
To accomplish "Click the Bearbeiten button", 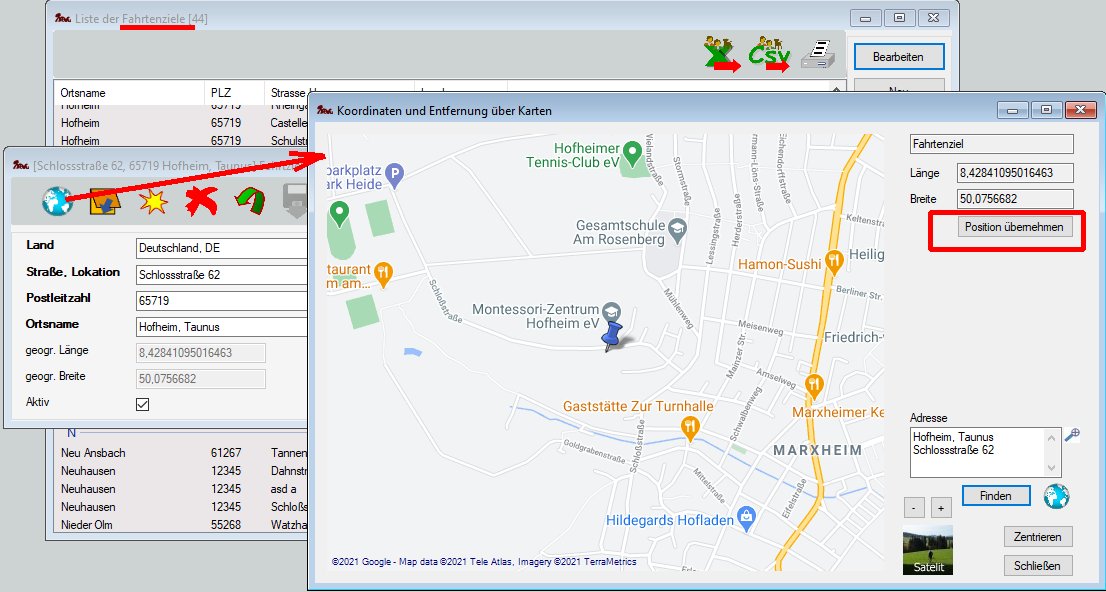I will tap(897, 57).
